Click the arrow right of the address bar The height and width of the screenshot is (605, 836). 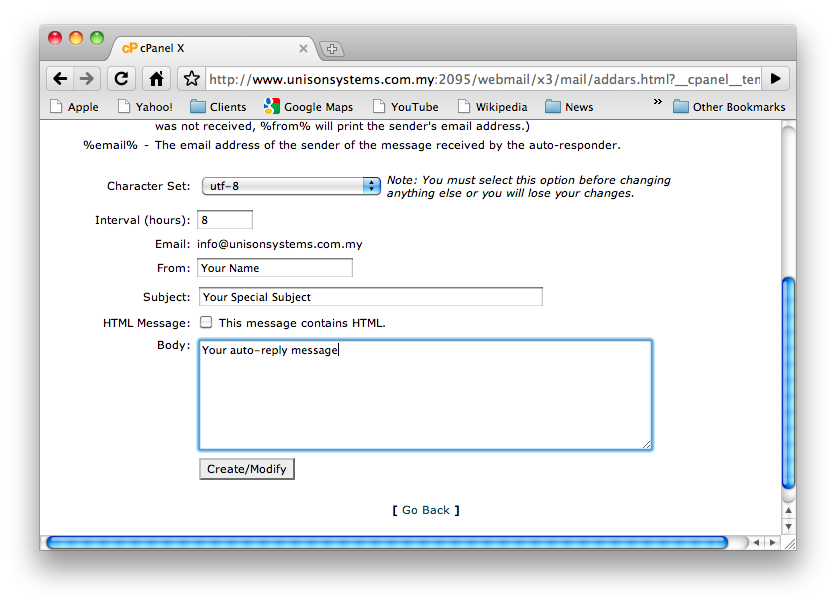(776, 78)
